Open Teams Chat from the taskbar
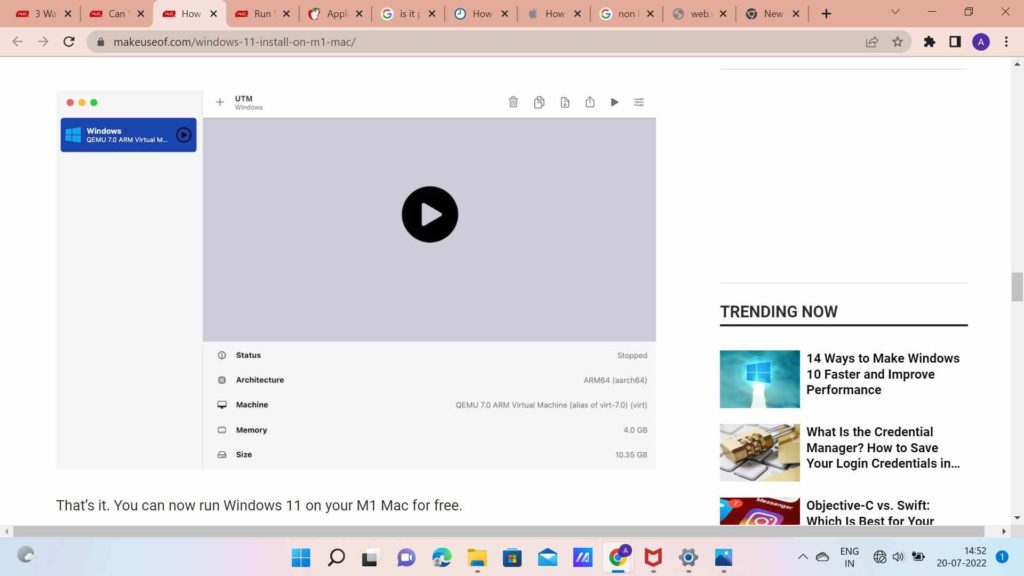 click(406, 557)
